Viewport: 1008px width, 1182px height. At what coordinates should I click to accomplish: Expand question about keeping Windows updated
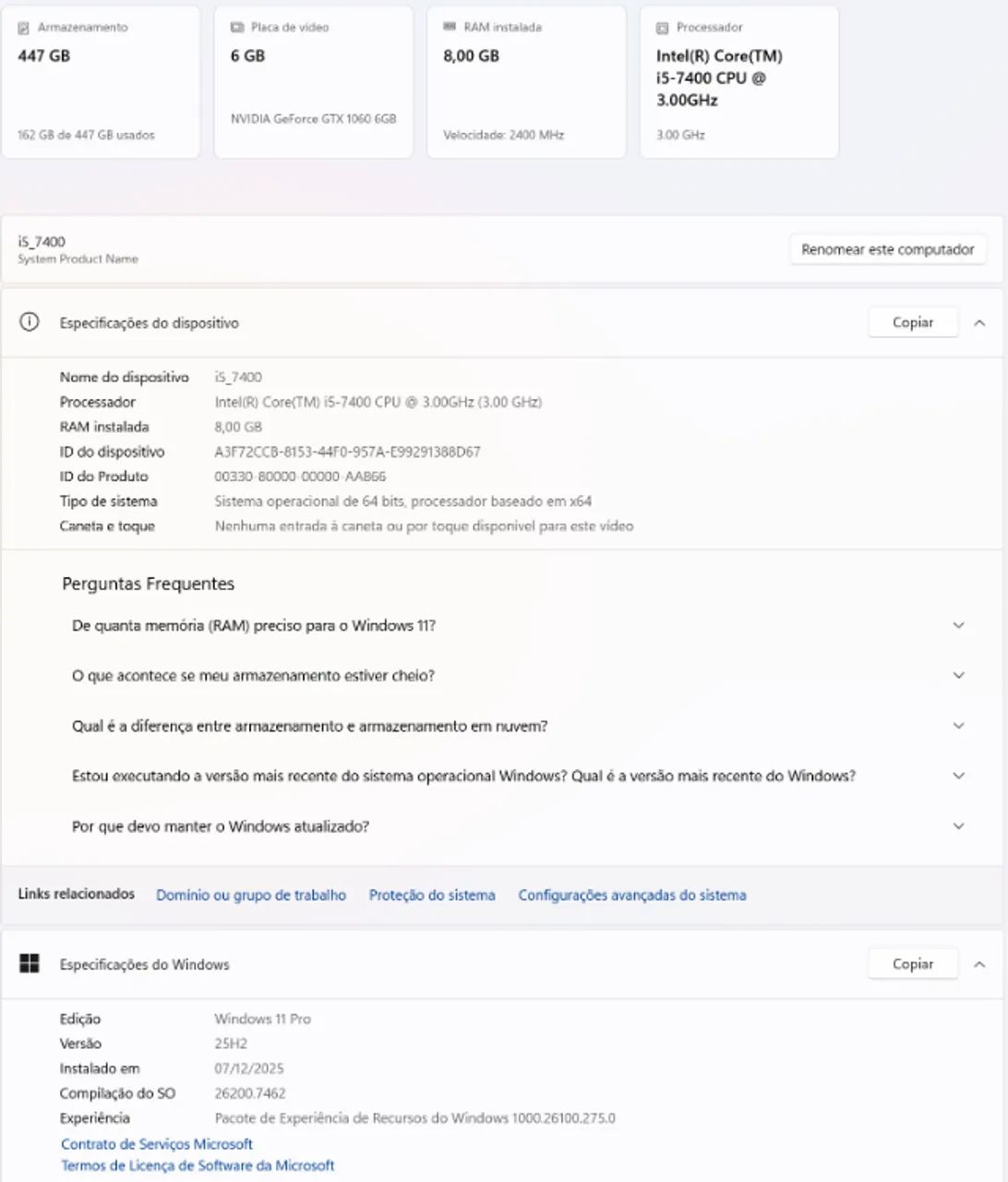tap(958, 826)
